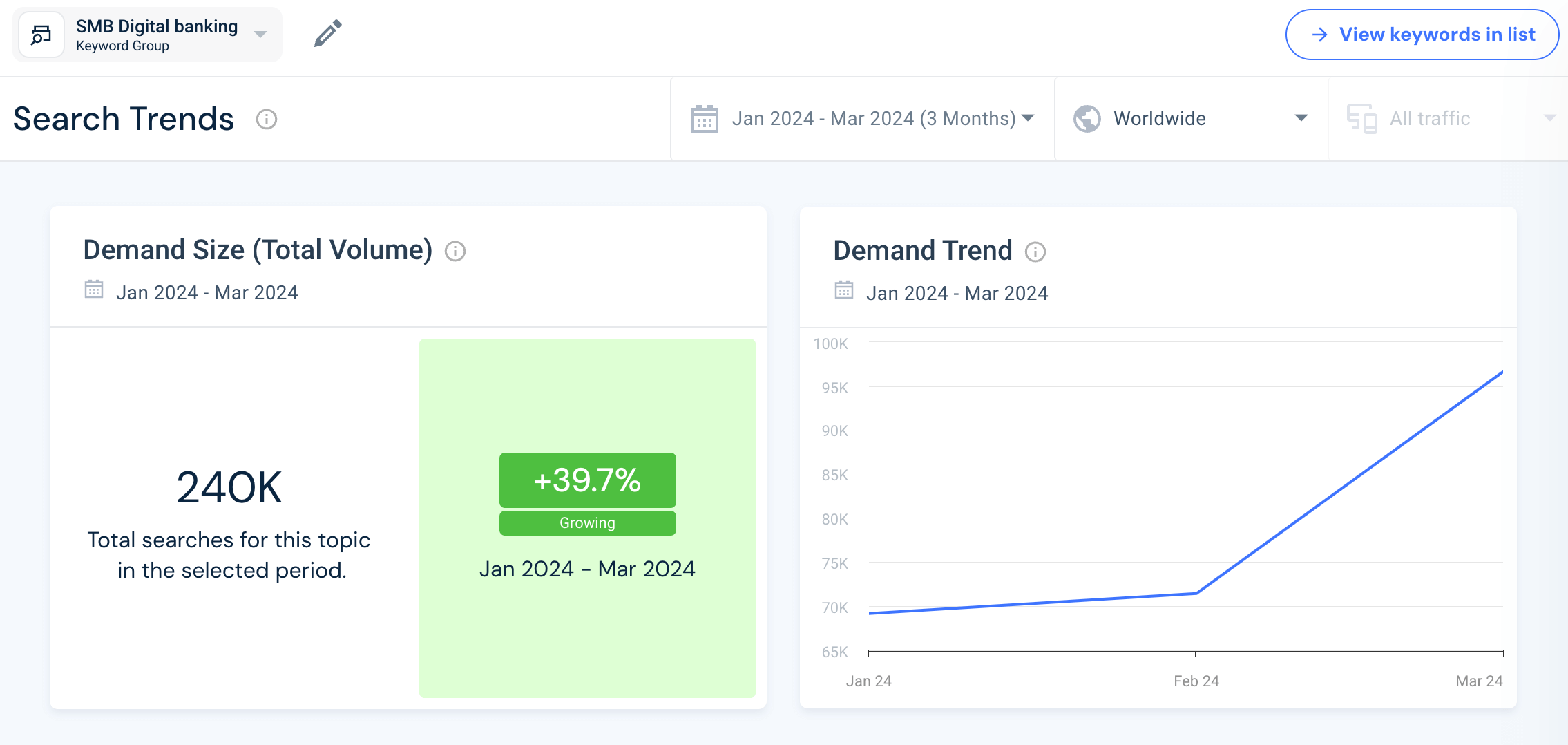Click the calendar icon in date range selector
The width and height of the screenshot is (1568, 745).
point(704,118)
